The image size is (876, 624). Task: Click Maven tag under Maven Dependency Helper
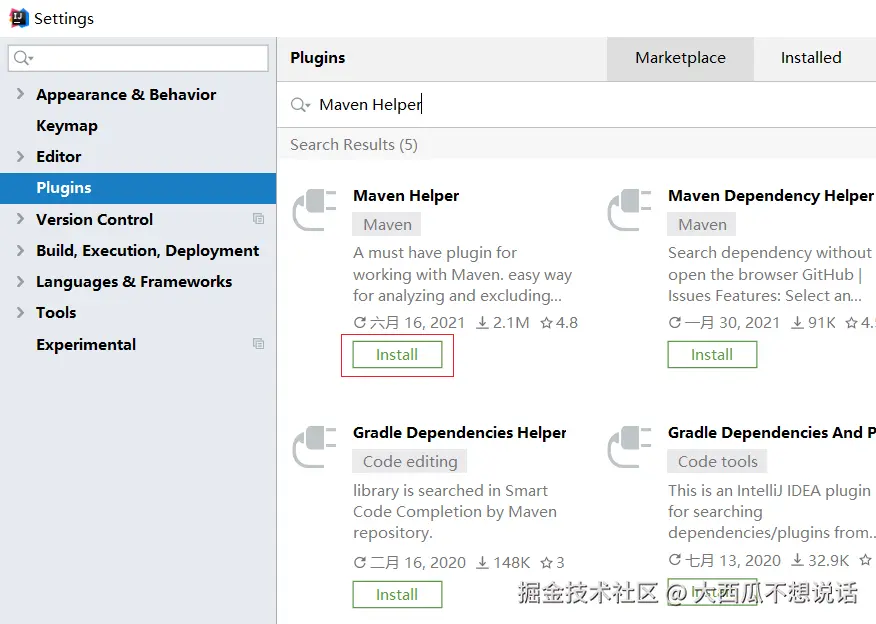(x=702, y=225)
